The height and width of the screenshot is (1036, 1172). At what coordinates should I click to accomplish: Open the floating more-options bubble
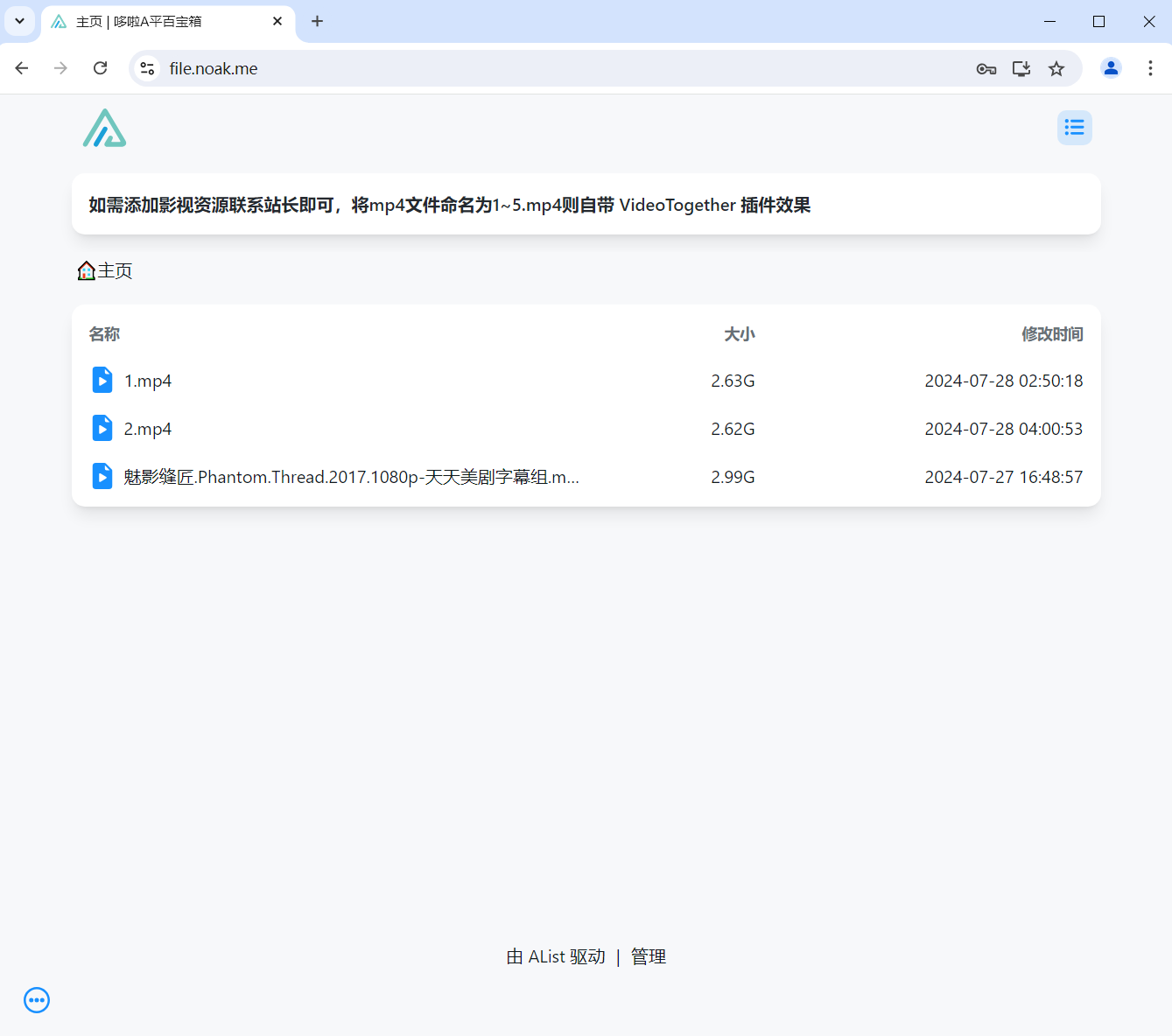pos(37,1000)
